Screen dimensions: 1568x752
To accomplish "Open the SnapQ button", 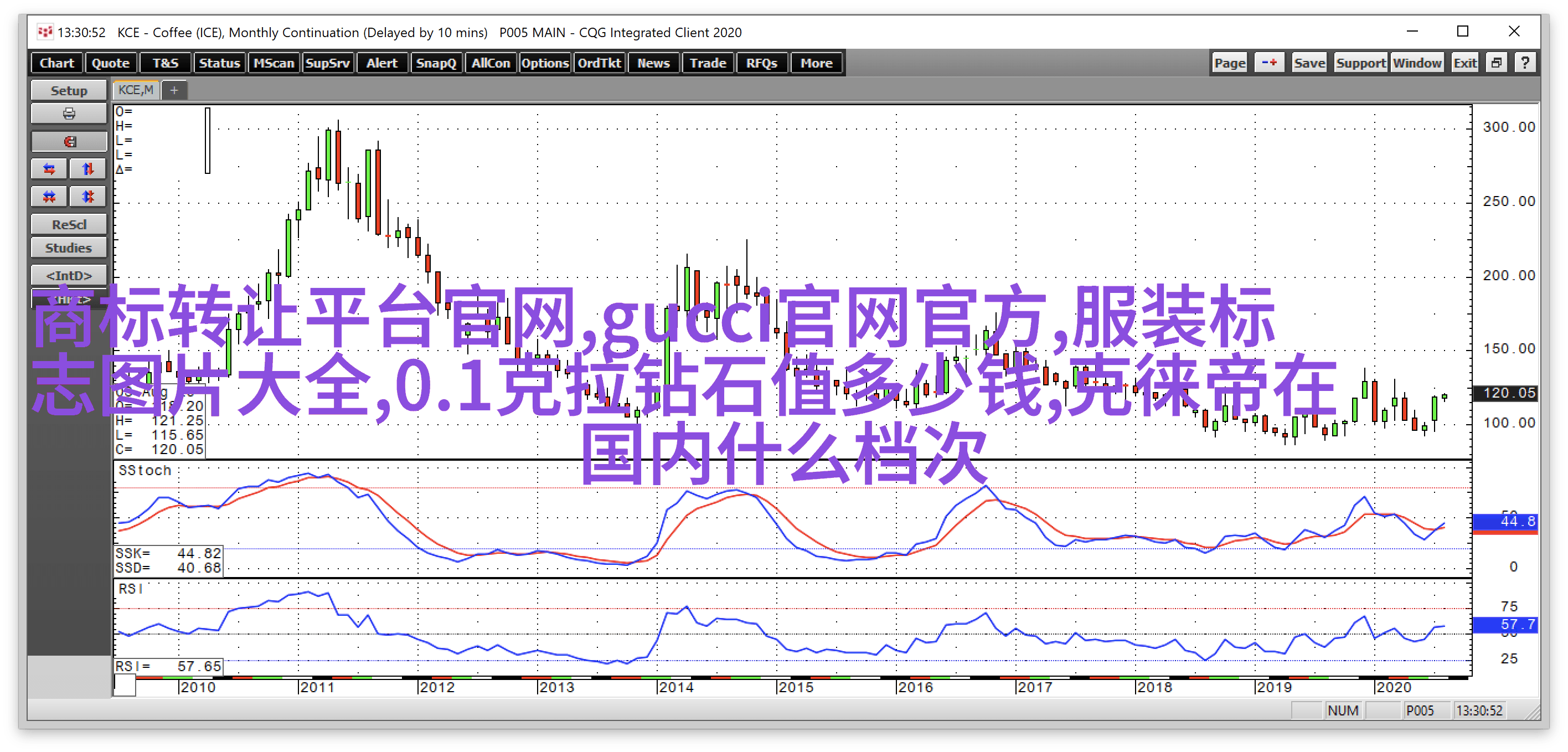I will 436,63.
